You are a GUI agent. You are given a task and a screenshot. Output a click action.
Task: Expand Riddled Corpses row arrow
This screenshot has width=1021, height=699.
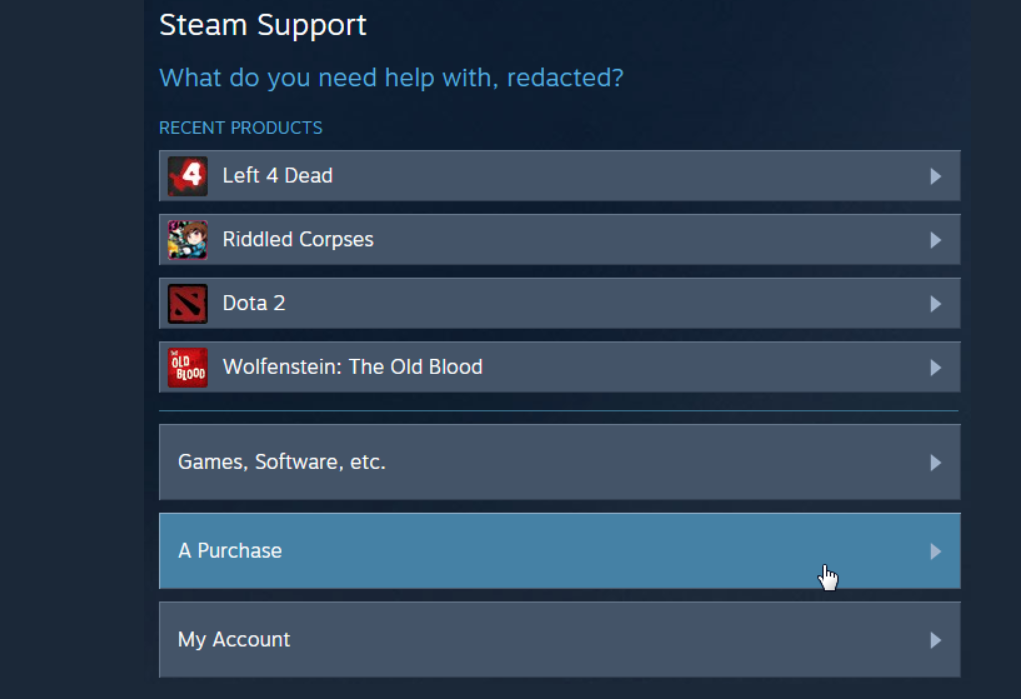[936, 240]
